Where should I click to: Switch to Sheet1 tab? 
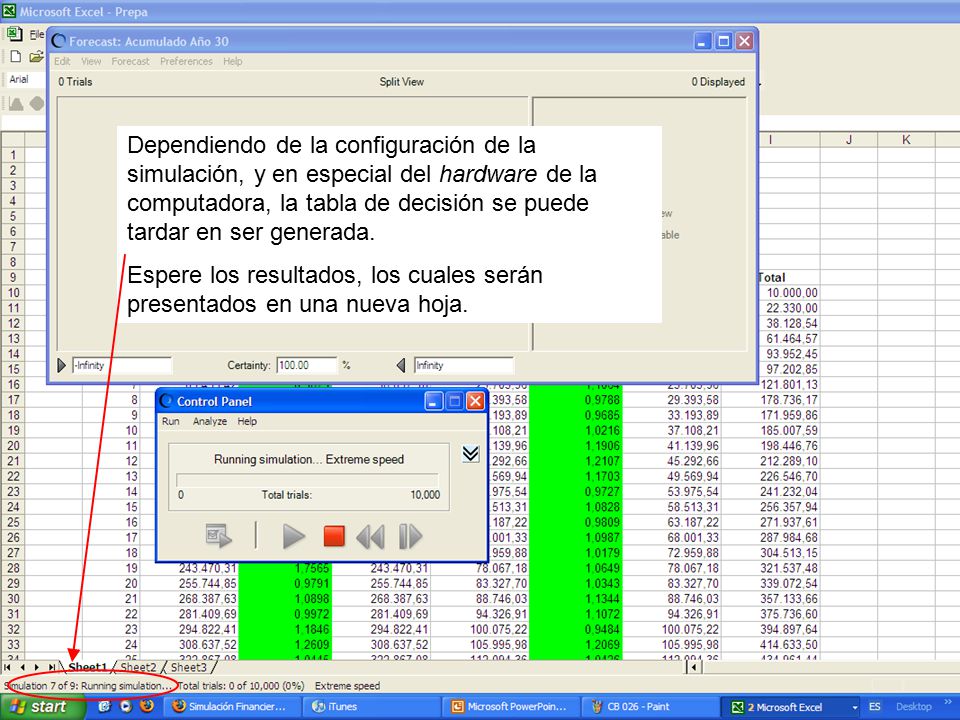[87, 667]
